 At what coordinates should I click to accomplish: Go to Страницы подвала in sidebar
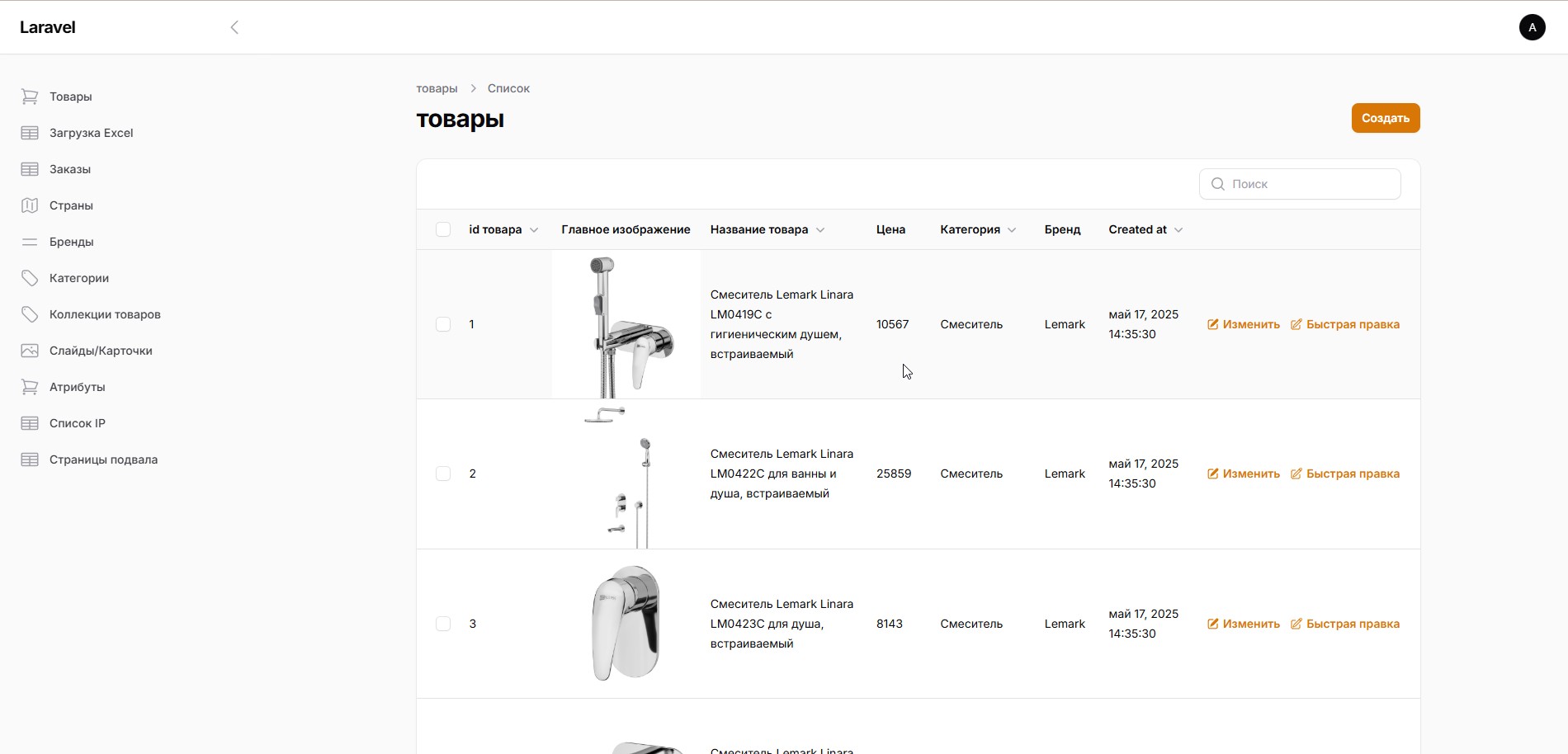(x=103, y=459)
